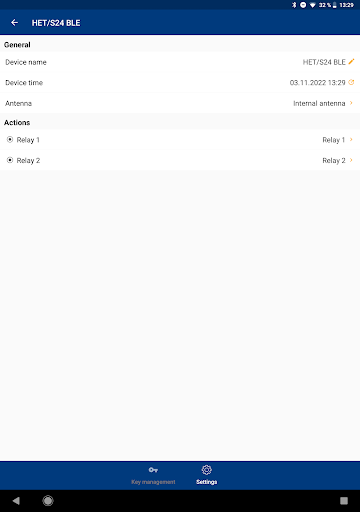Switch to the Settings tab
The width and height of the screenshot is (360, 512).
click(207, 475)
